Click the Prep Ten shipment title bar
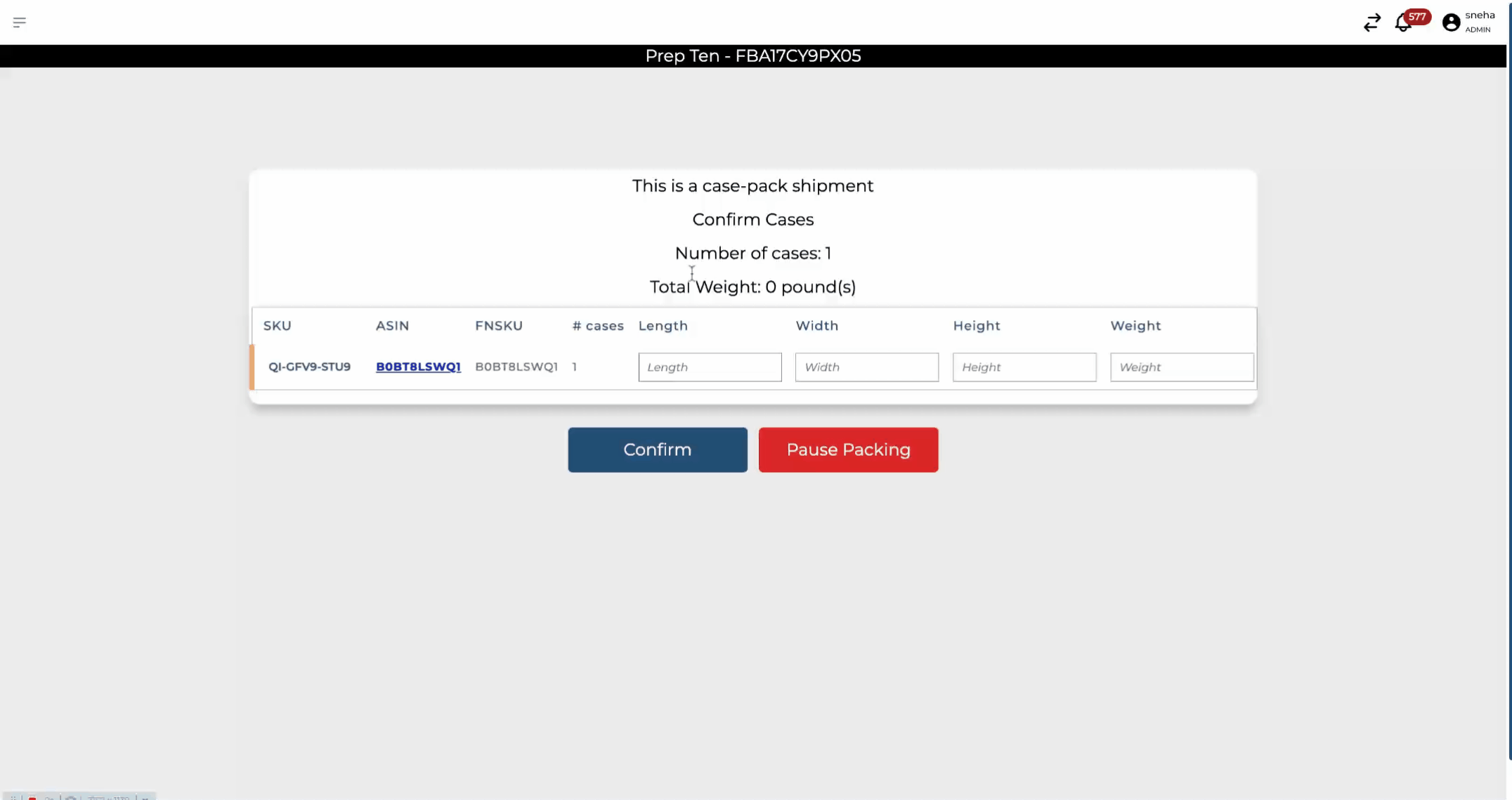Image resolution: width=1512 pixels, height=800 pixels. pos(752,56)
